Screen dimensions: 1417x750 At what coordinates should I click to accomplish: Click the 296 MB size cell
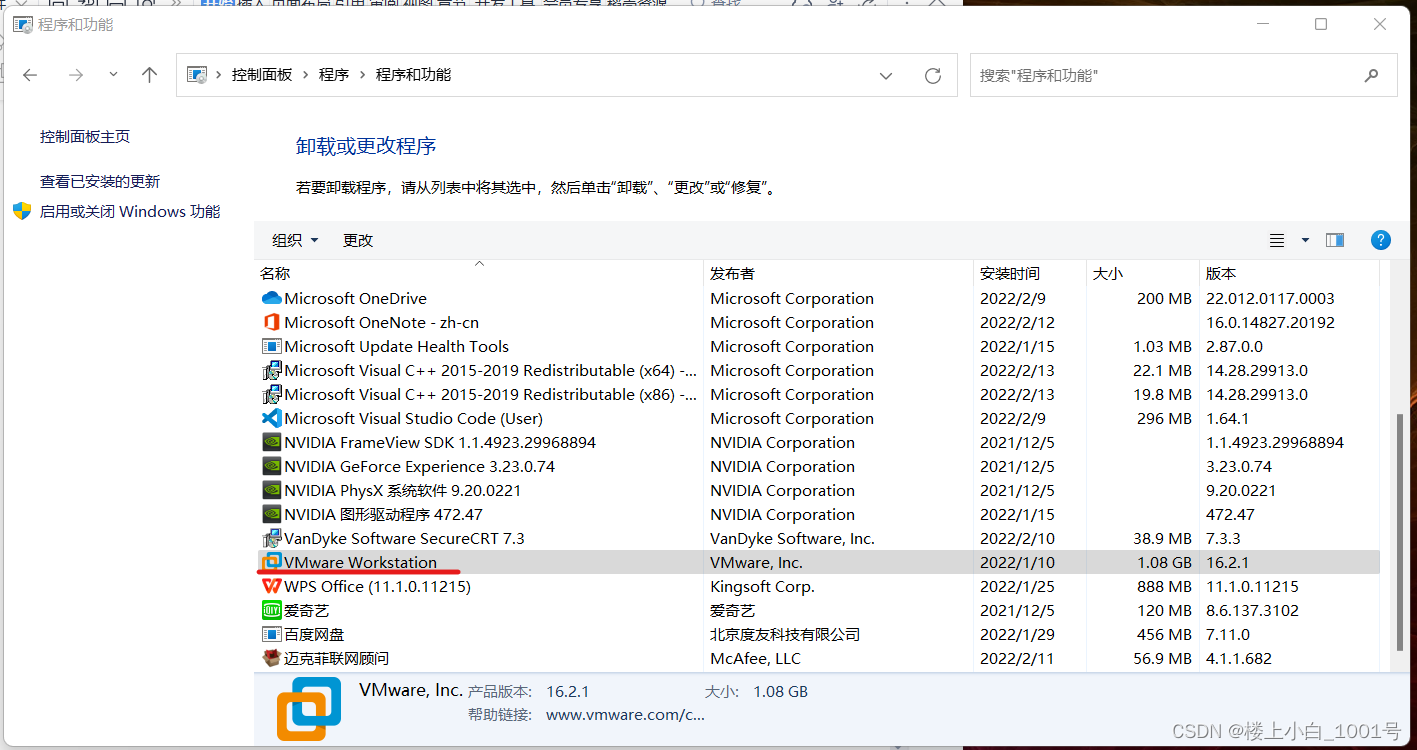click(1164, 418)
